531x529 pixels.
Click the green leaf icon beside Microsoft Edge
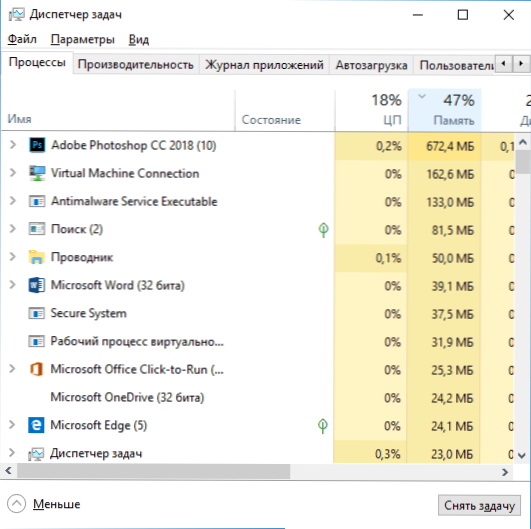323,426
